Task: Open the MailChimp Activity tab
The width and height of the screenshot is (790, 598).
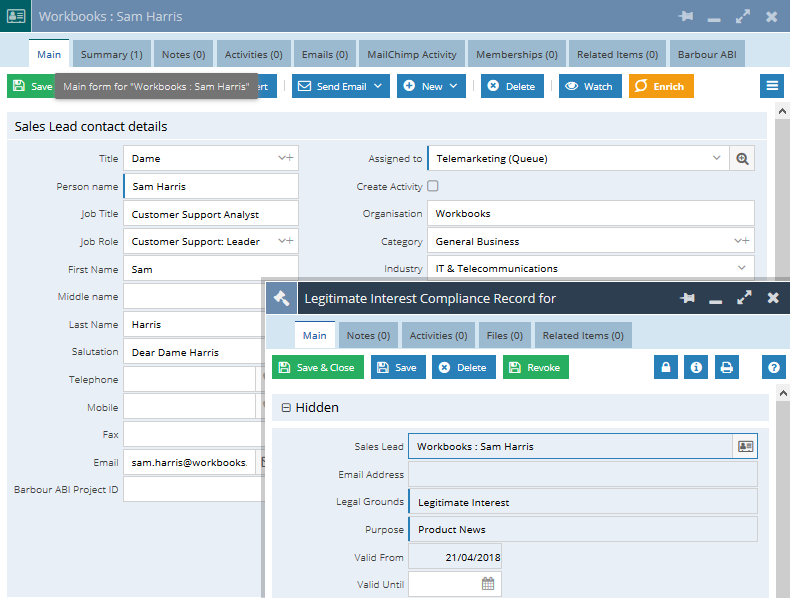Action: [x=412, y=54]
